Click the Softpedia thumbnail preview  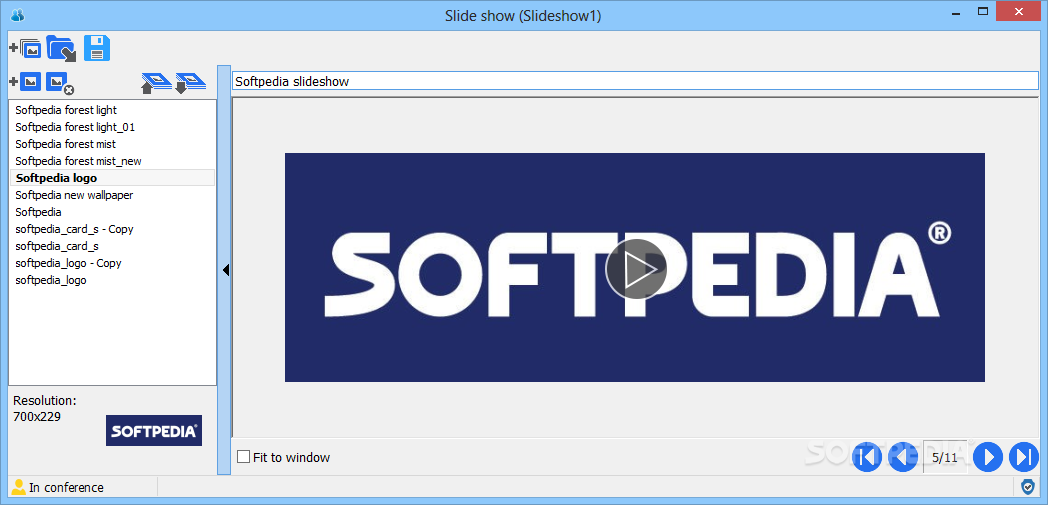(154, 431)
